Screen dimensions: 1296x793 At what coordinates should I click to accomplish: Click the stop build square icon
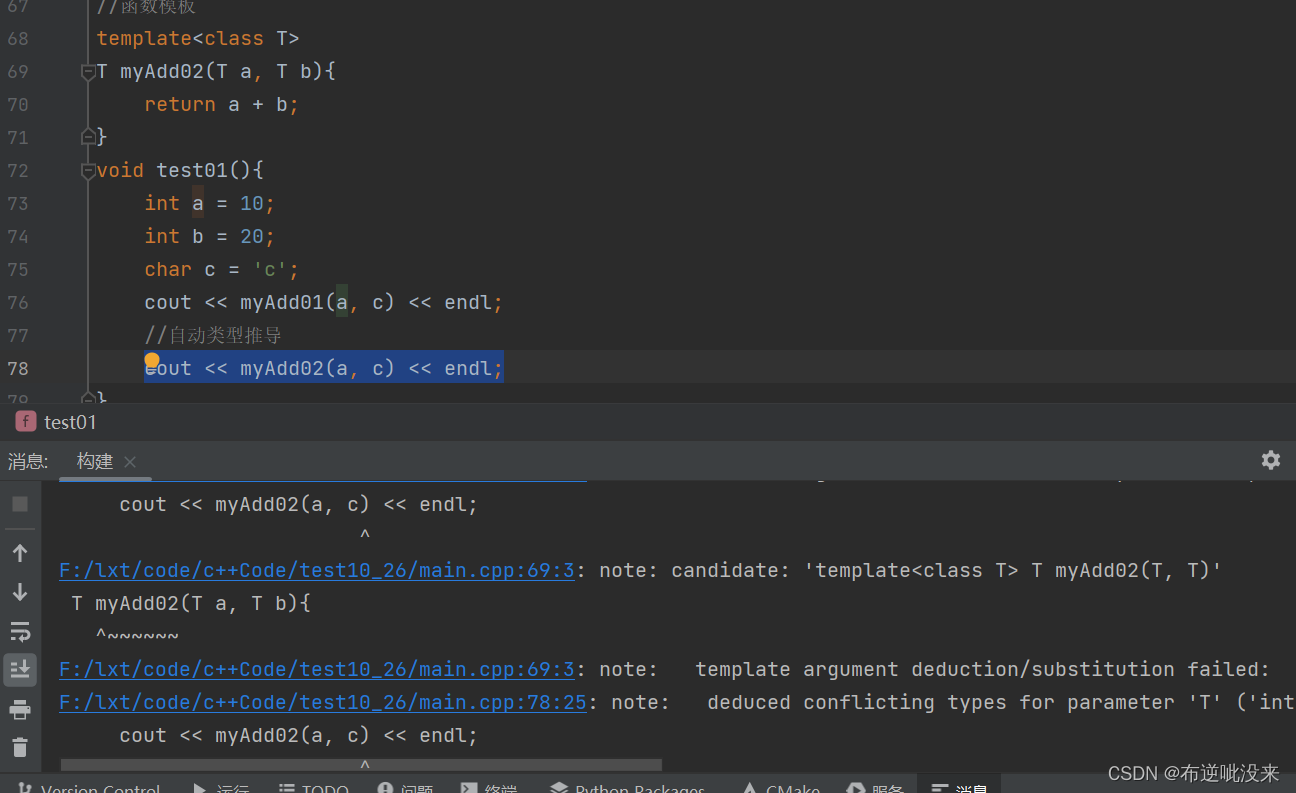click(x=20, y=504)
